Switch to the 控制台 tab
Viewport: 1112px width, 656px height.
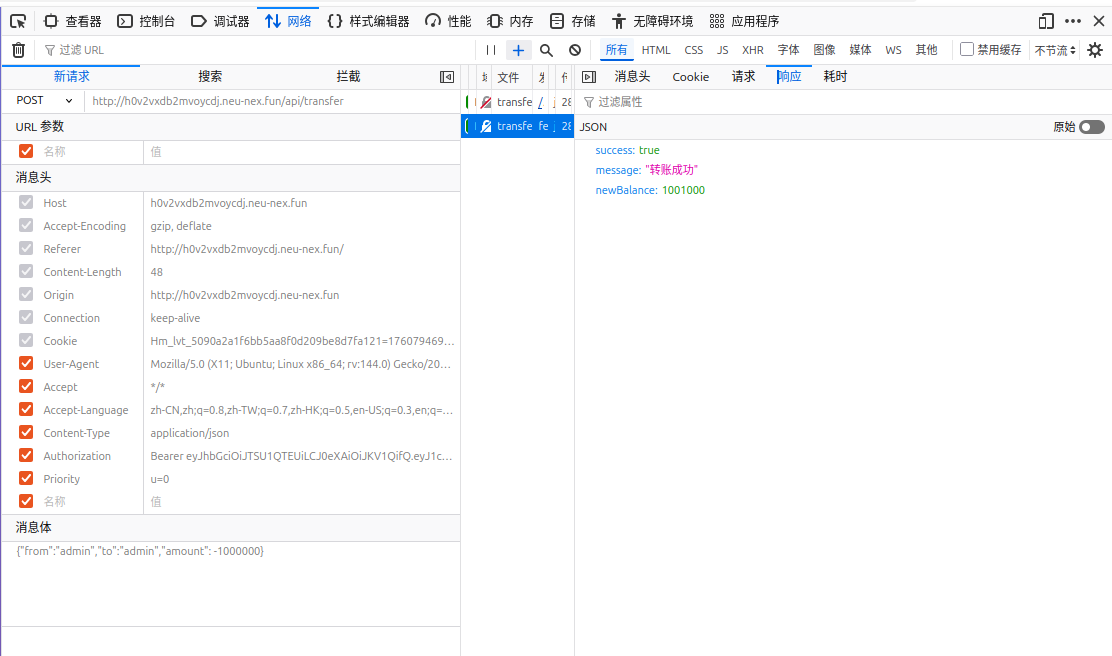pyautogui.click(x=146, y=21)
